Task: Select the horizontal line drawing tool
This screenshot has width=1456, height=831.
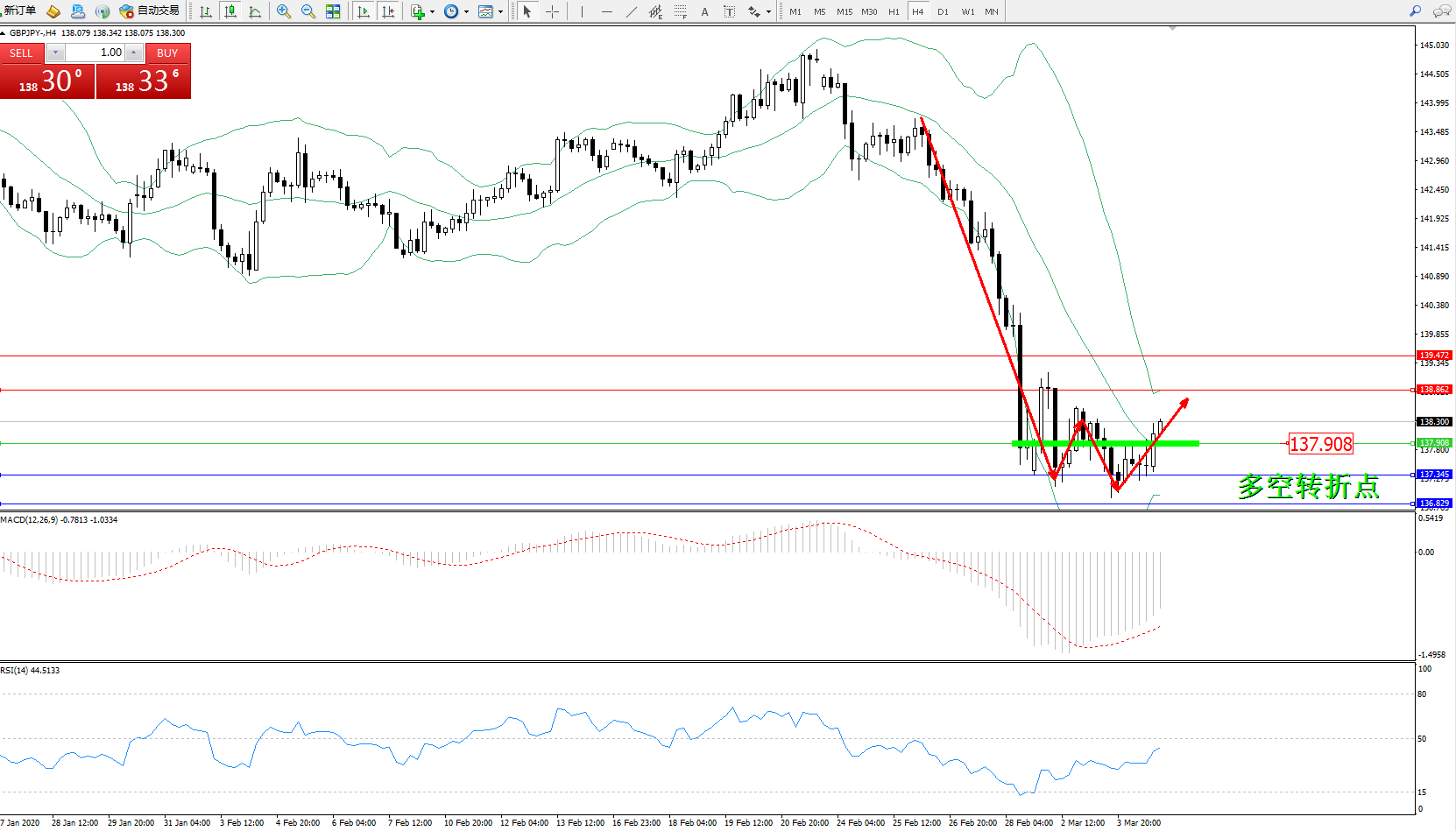Action: [x=606, y=11]
